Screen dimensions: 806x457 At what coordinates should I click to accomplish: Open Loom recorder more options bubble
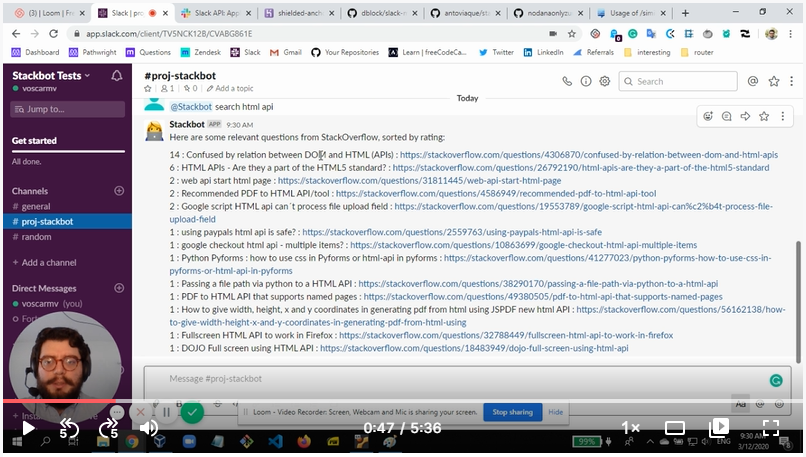(117, 412)
